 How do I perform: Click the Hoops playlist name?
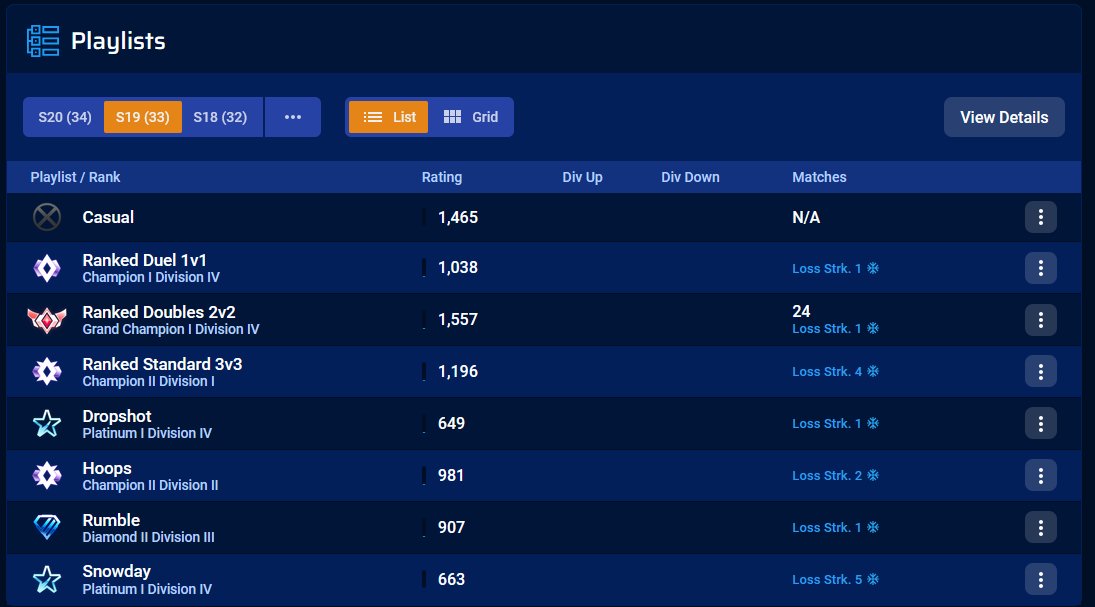click(107, 468)
